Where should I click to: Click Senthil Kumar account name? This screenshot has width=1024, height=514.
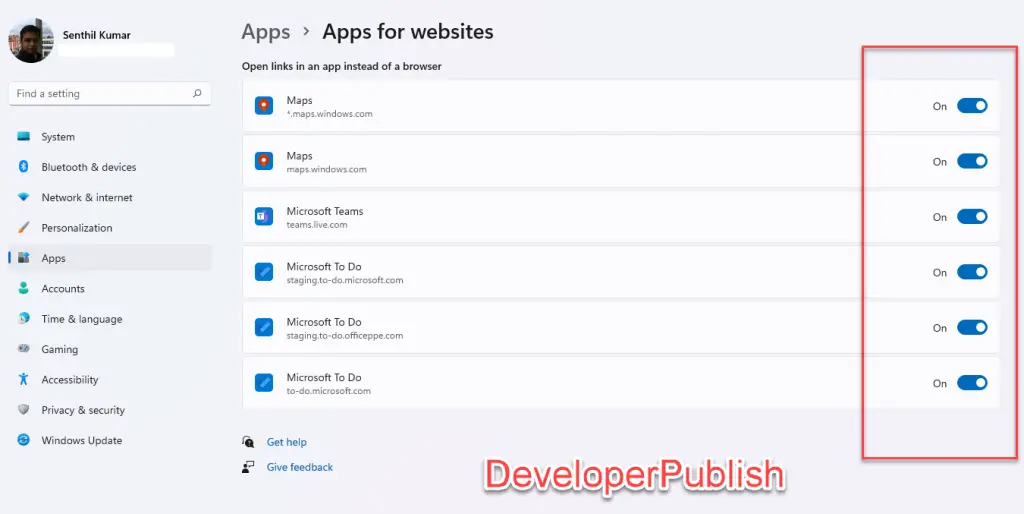(x=99, y=35)
